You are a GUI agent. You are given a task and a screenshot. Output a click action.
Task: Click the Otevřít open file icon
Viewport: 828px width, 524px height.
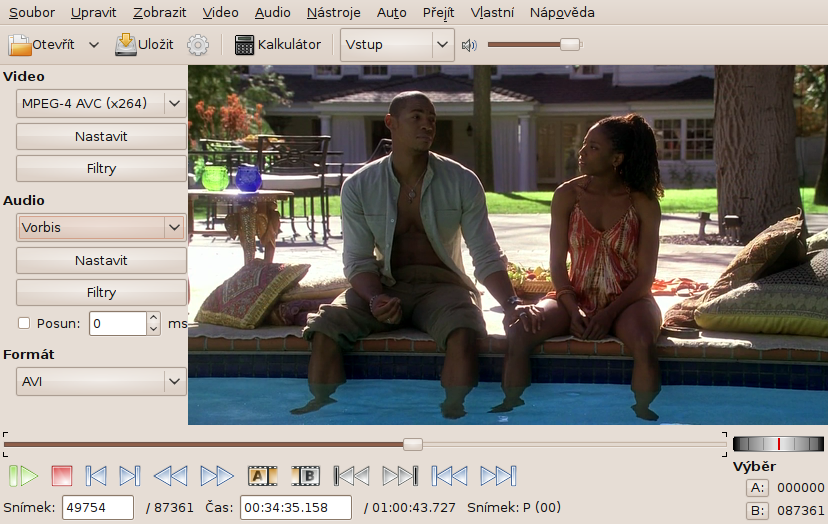coord(20,45)
